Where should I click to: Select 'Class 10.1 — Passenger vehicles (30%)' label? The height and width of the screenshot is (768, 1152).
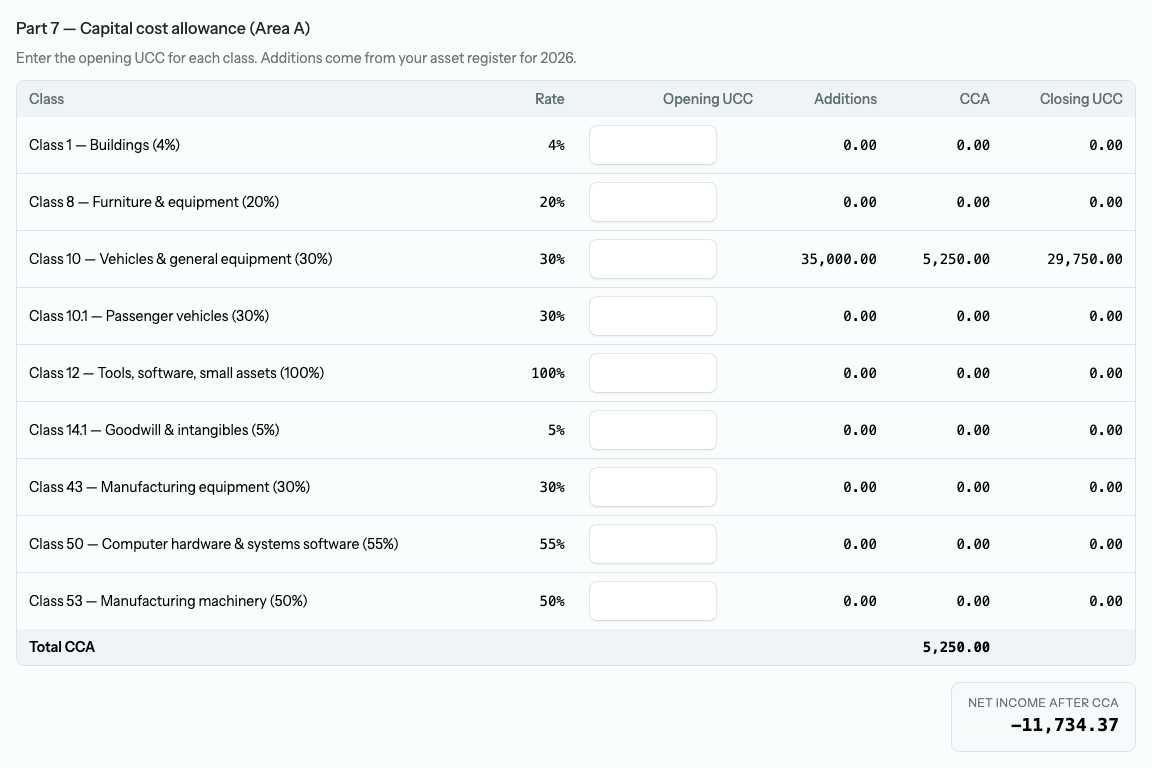click(149, 316)
